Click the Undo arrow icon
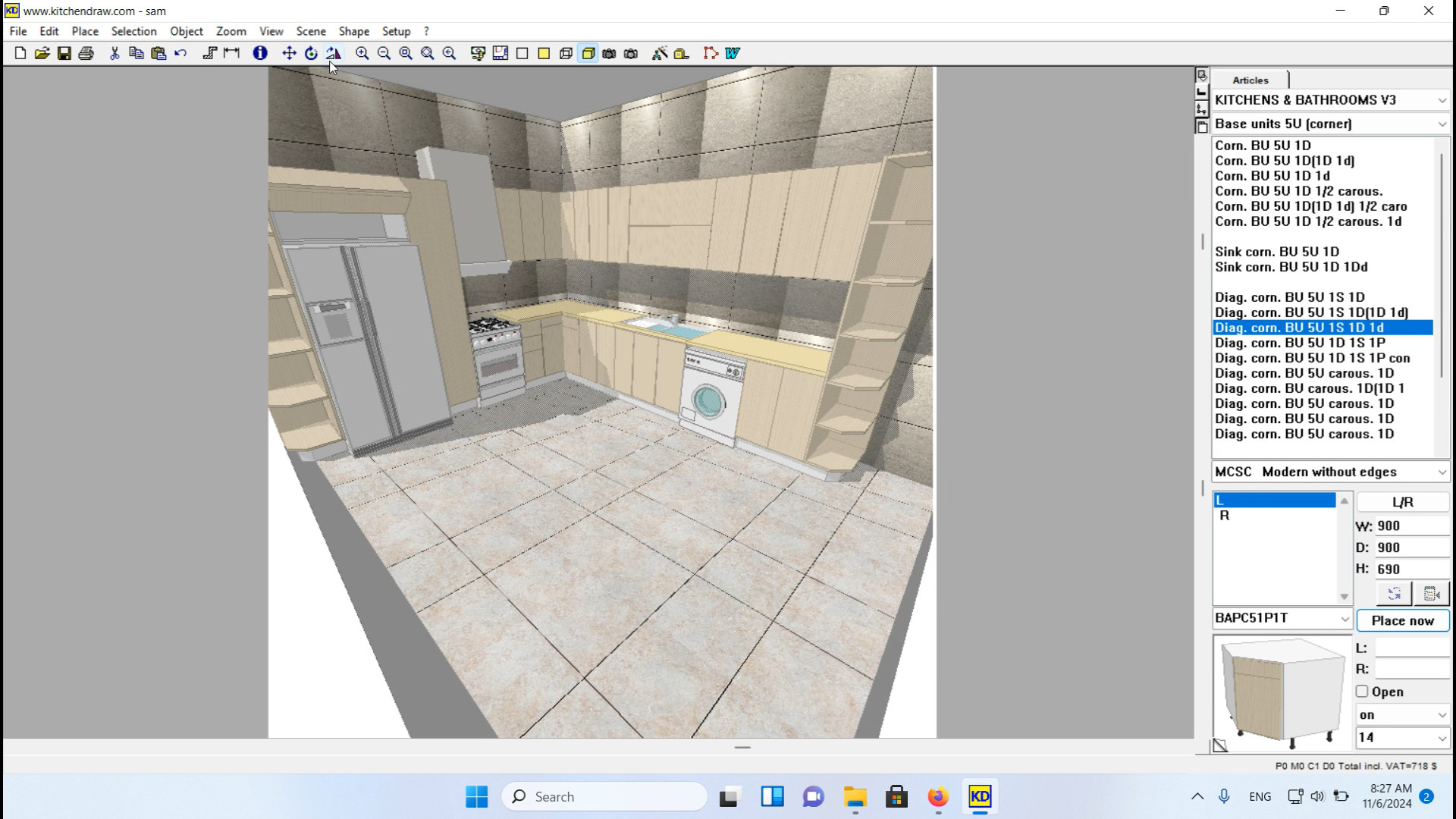 click(180, 53)
